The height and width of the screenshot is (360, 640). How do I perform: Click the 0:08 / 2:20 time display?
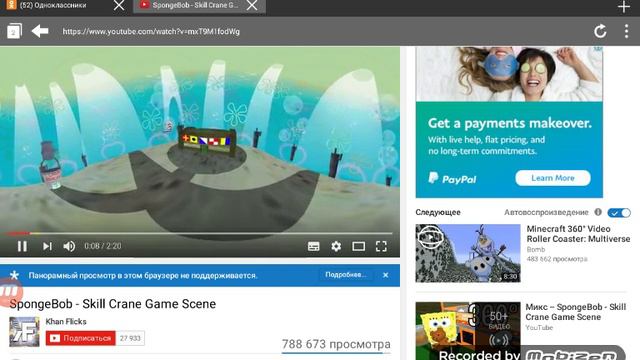103,246
